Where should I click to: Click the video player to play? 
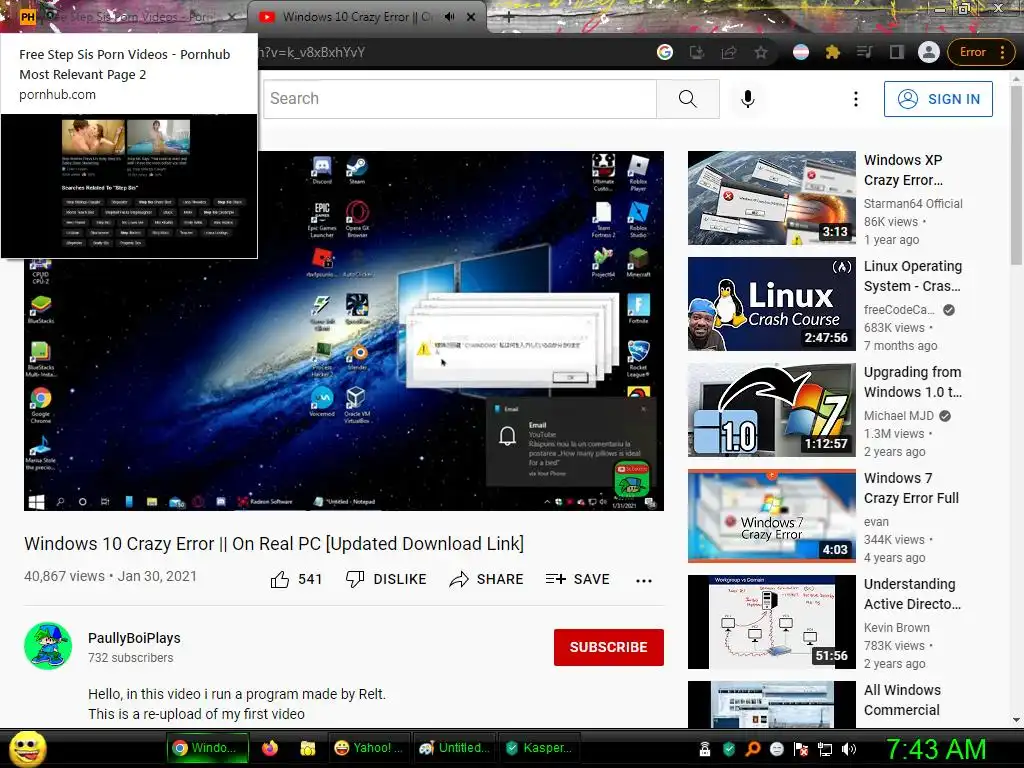[x=344, y=331]
